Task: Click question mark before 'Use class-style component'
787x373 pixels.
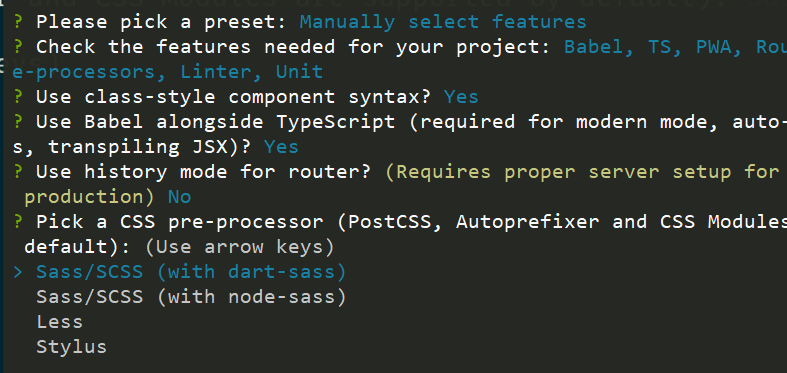Action: pos(18,97)
